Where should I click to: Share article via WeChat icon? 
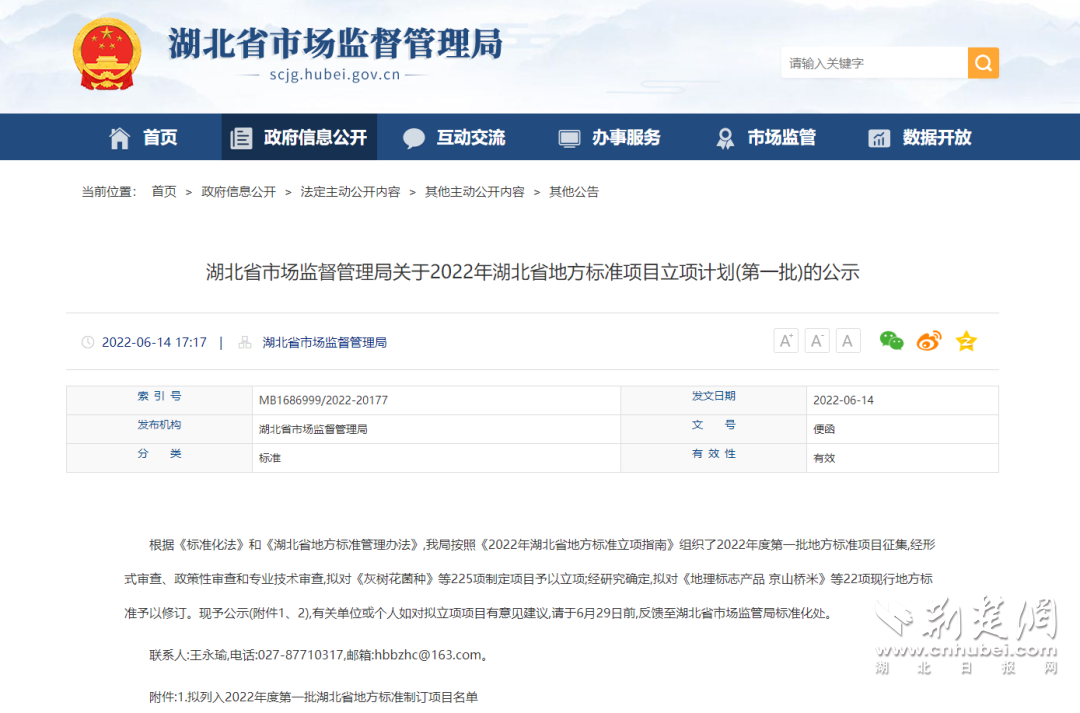point(891,341)
